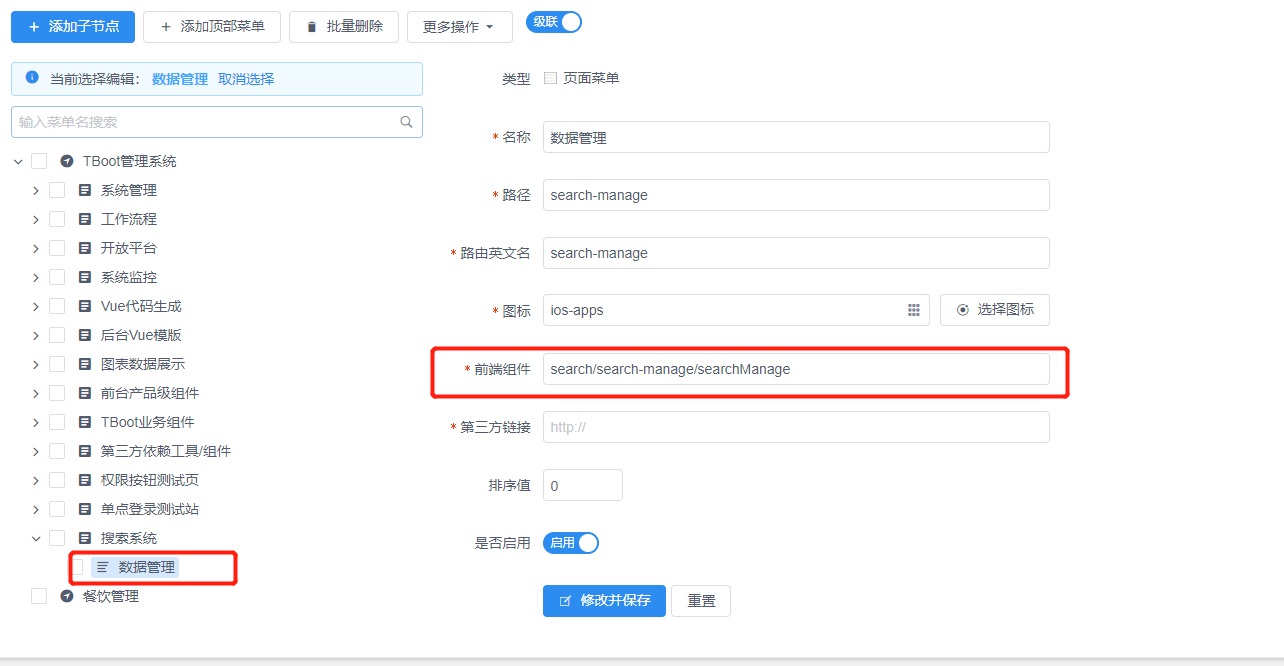Click the 第三方依赖工具/组件 menu icon
Image resolution: width=1284 pixels, height=666 pixels.
(x=85, y=451)
